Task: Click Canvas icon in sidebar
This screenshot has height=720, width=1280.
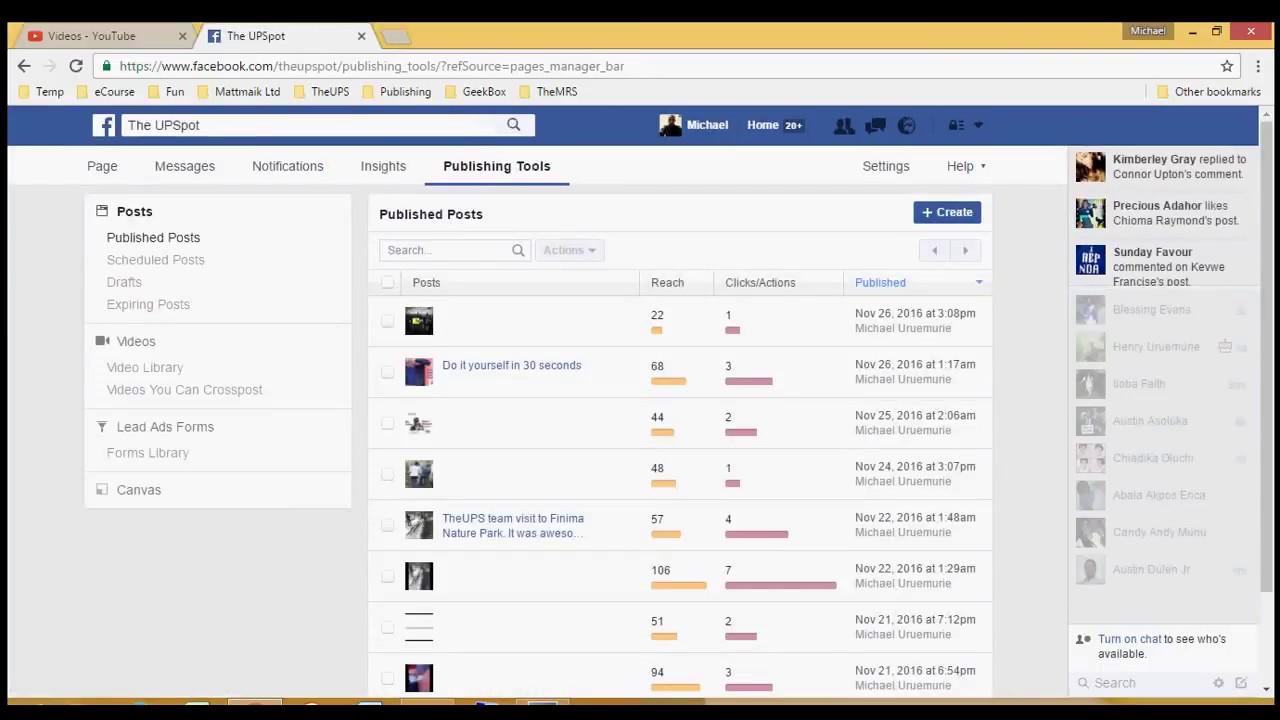Action: coord(102,490)
